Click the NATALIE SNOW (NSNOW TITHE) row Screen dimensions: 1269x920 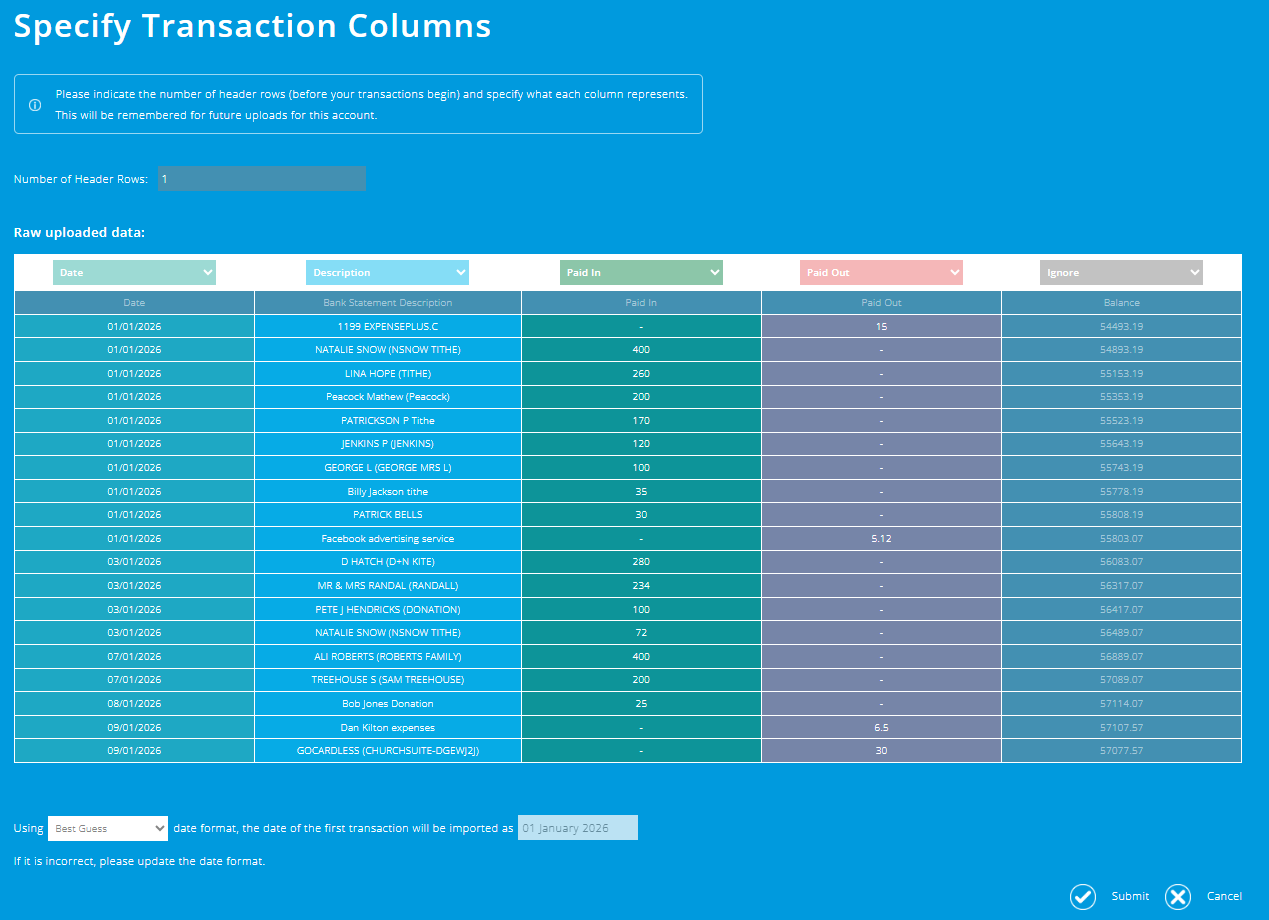click(387, 349)
